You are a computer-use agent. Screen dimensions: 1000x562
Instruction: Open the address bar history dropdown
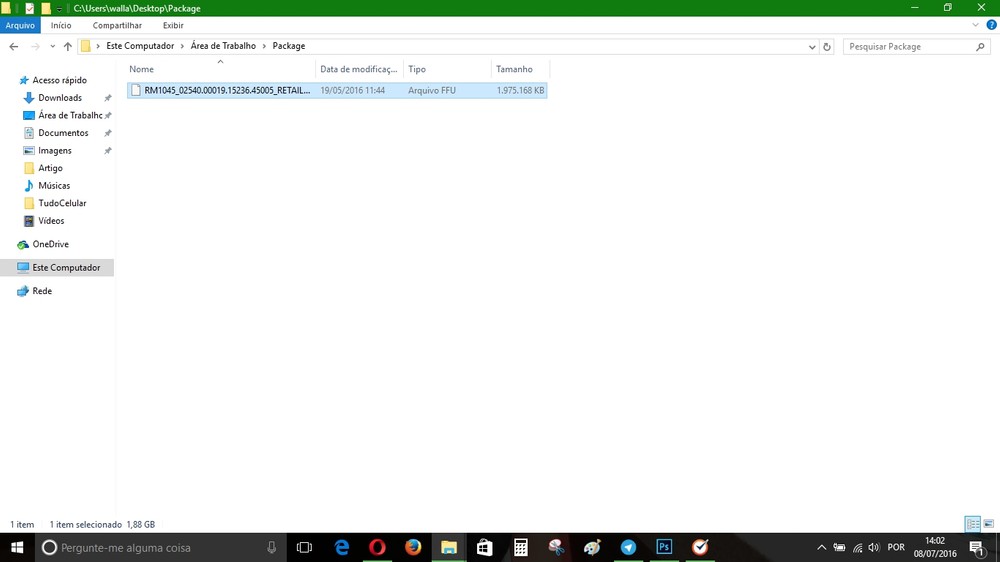click(x=811, y=46)
